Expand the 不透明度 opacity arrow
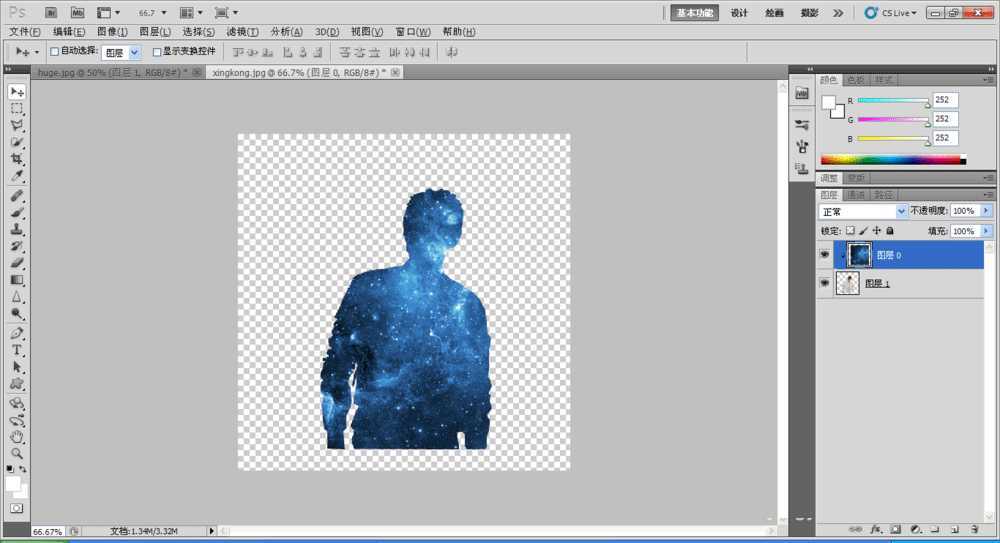This screenshot has width=1000, height=543. pyautogui.click(x=986, y=212)
